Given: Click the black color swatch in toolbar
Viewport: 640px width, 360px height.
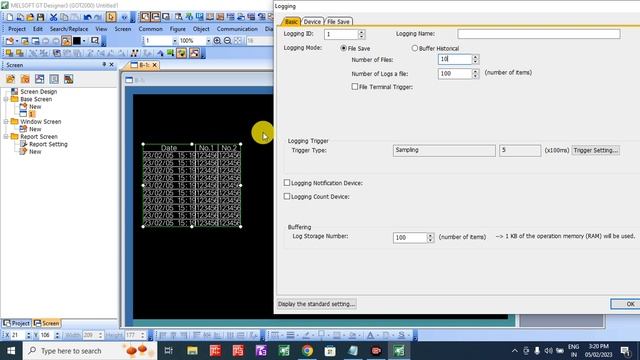Looking at the screenshot, I should [77, 41].
